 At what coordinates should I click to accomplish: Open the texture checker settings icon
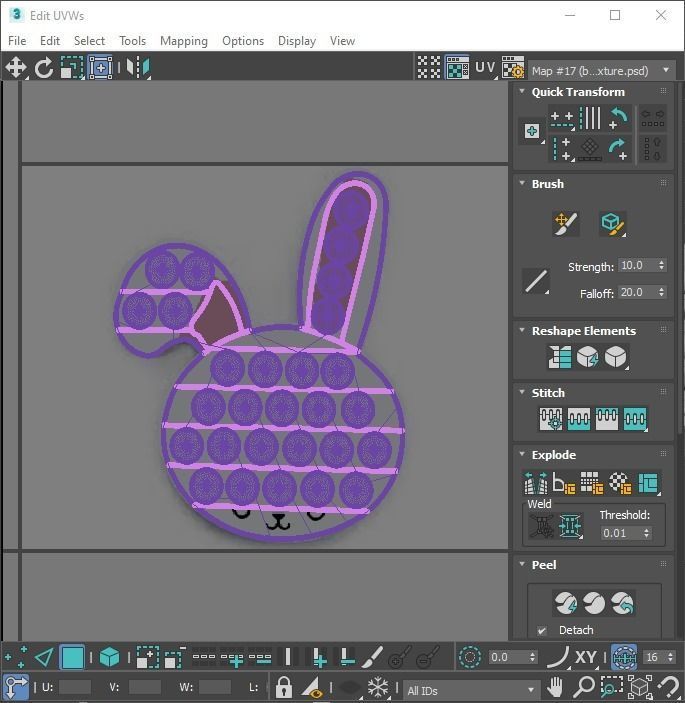pyautogui.click(x=513, y=68)
